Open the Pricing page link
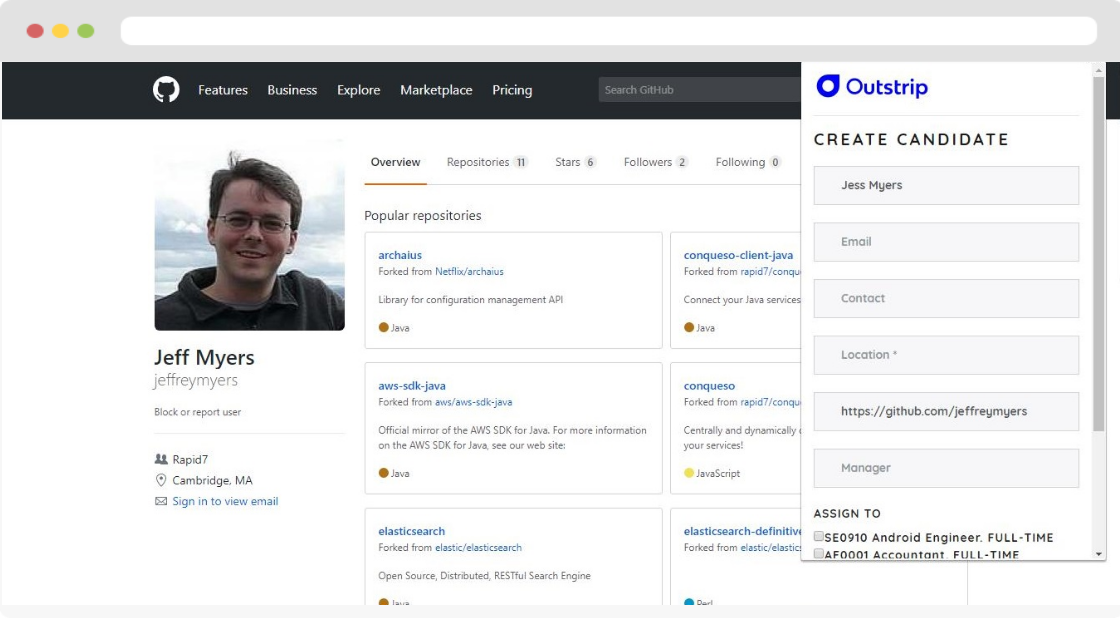The height and width of the screenshot is (630, 1120). coord(512,90)
